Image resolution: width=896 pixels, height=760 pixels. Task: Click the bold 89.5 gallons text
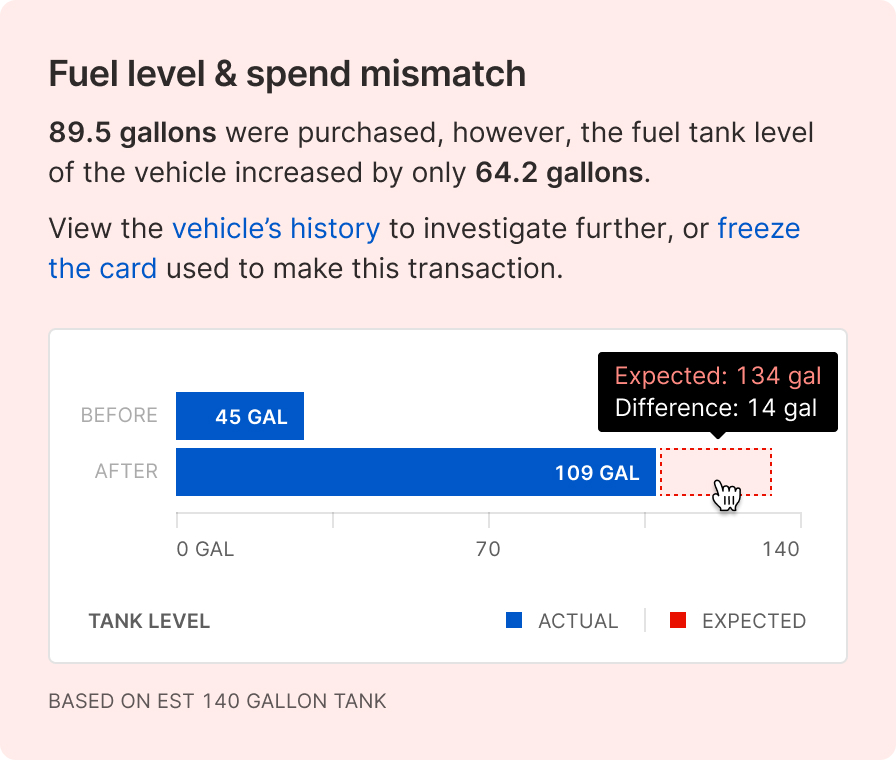[132, 133]
